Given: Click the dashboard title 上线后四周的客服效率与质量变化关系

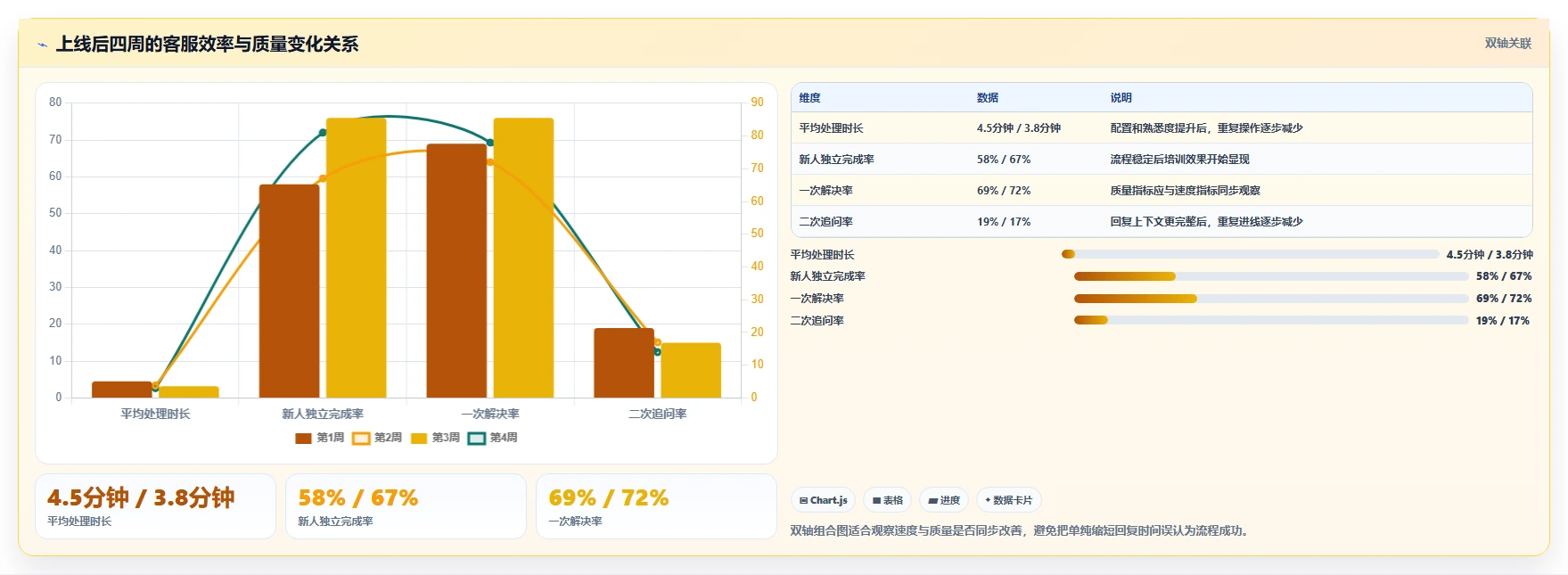Looking at the screenshot, I should (207, 45).
